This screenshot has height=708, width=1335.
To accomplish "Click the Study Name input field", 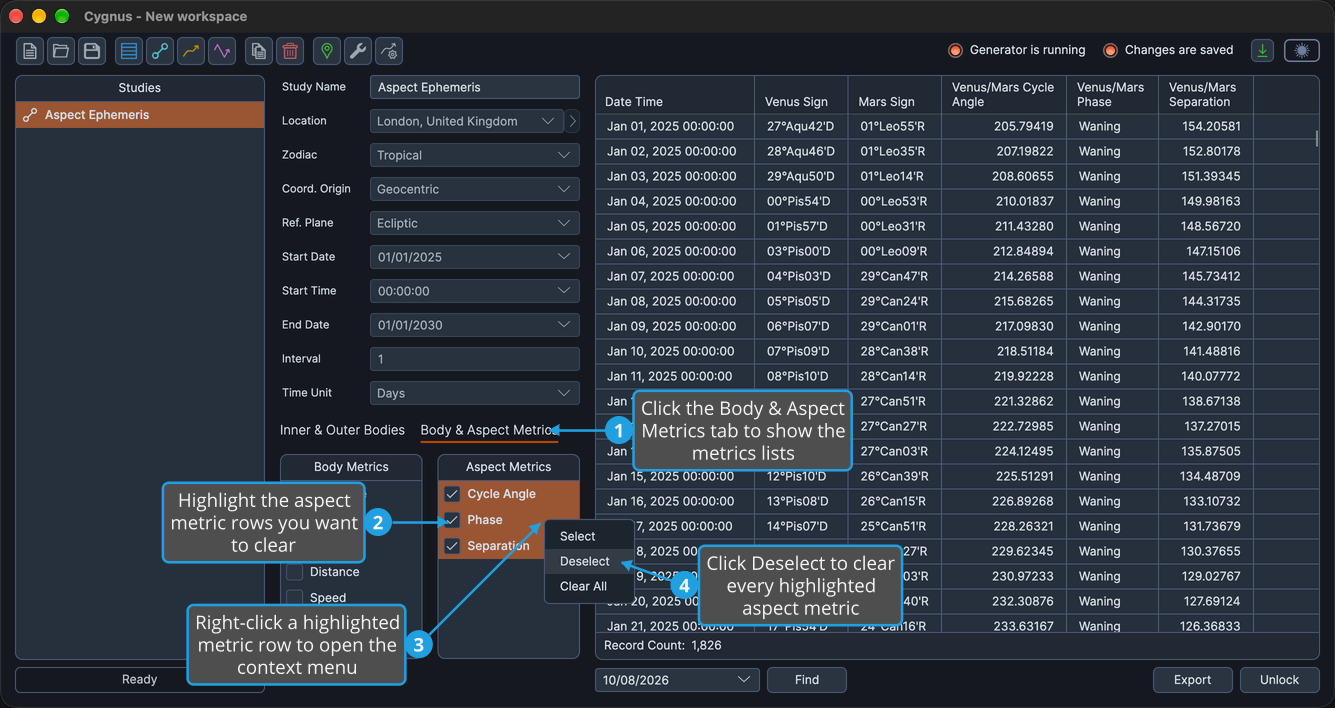I will point(475,87).
